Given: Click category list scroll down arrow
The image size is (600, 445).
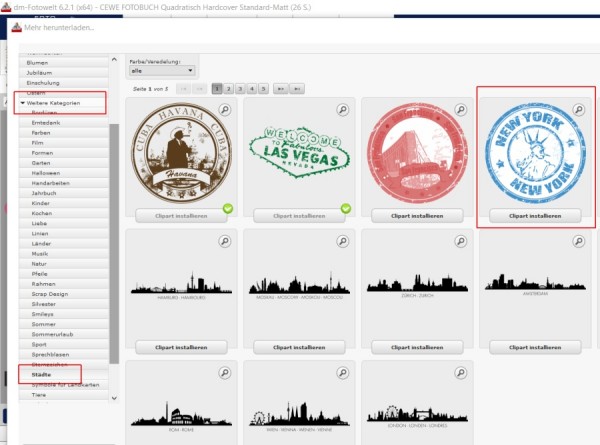Looking at the screenshot, I should pos(114,398).
